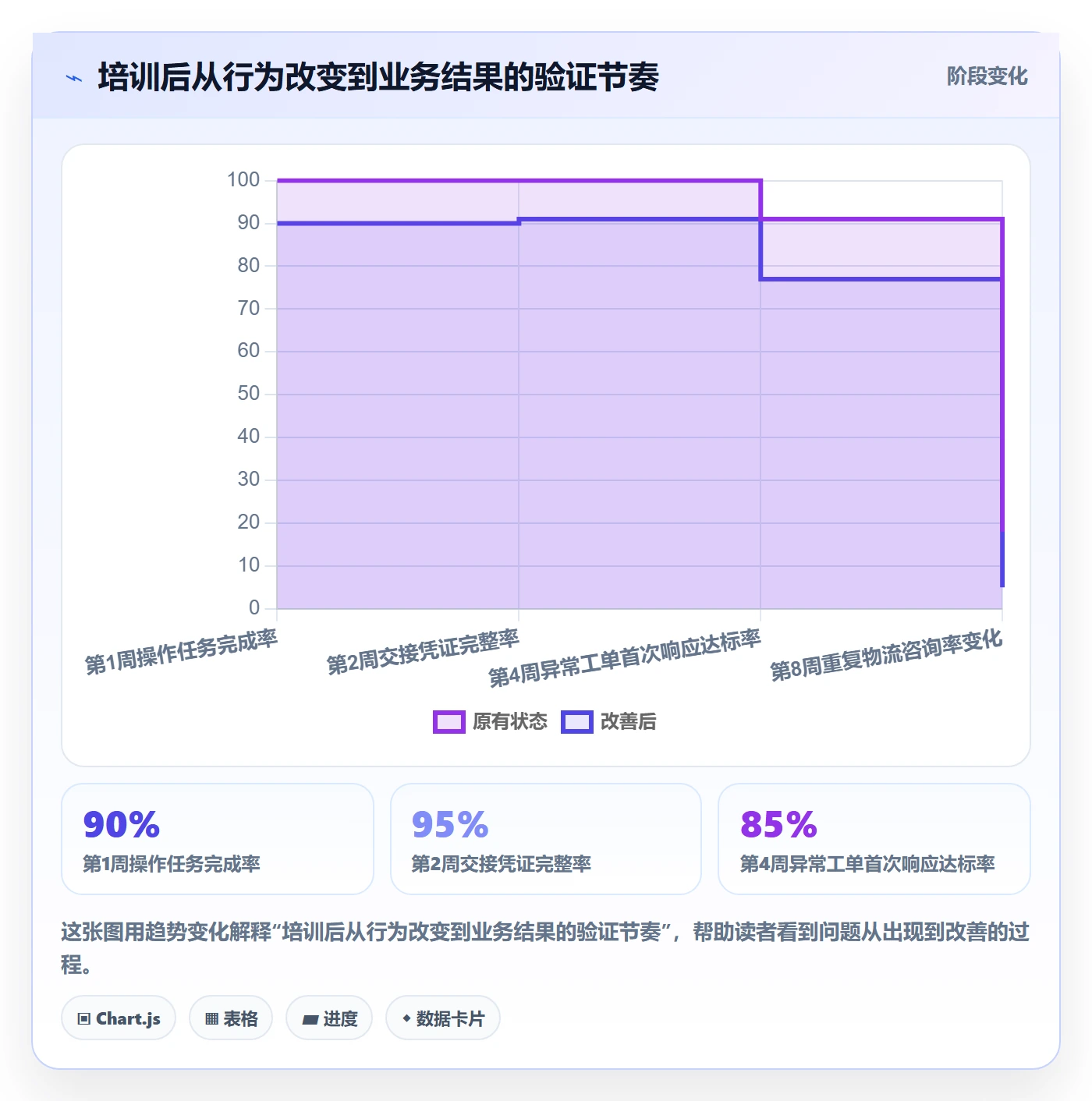The height and width of the screenshot is (1101, 1092).
Task: Select the 表格 tag label
Action: point(240,1018)
